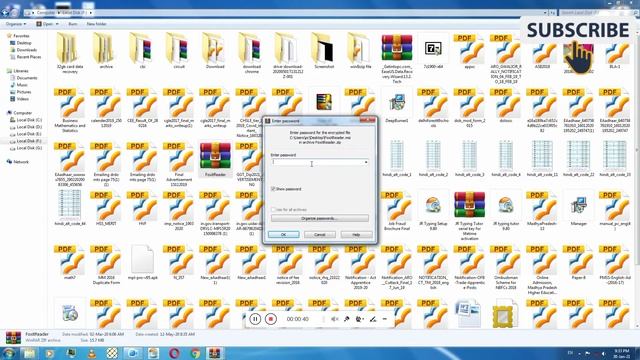
Task: Select the 32gb card data recovery folder
Action: click(69, 50)
